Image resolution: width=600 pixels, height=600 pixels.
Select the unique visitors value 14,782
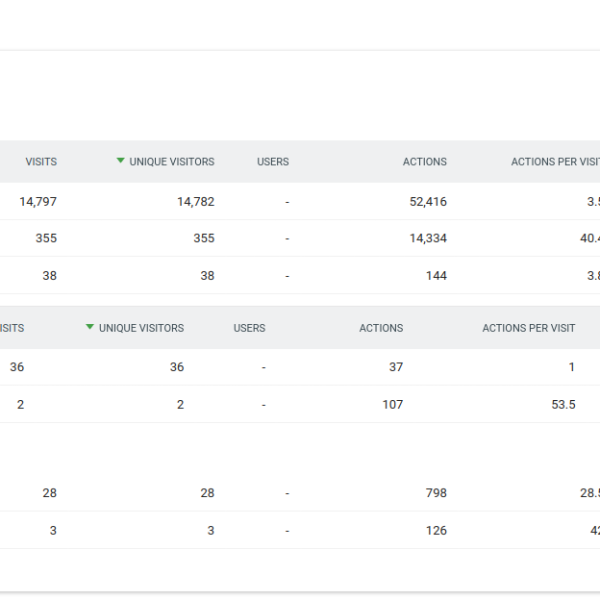coord(196,202)
